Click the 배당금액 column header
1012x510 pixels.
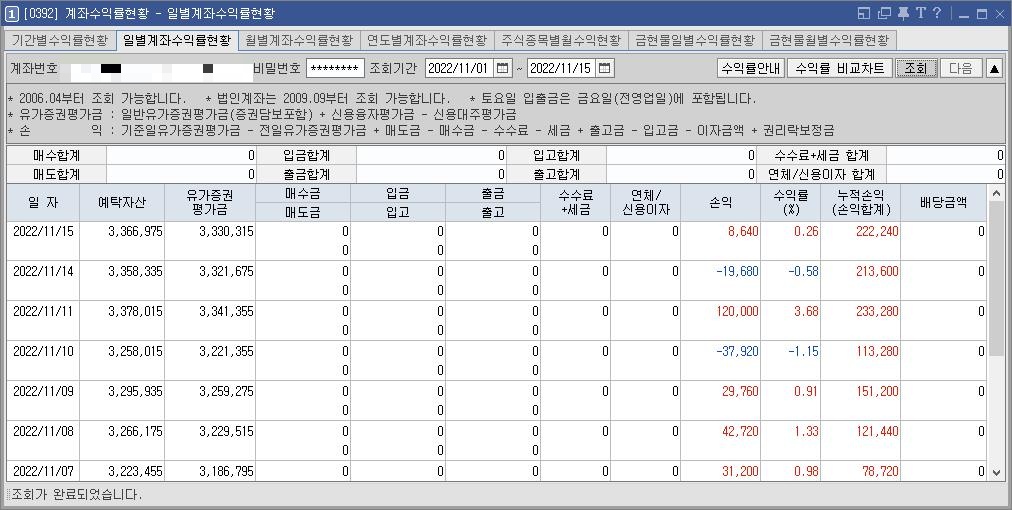[944, 202]
